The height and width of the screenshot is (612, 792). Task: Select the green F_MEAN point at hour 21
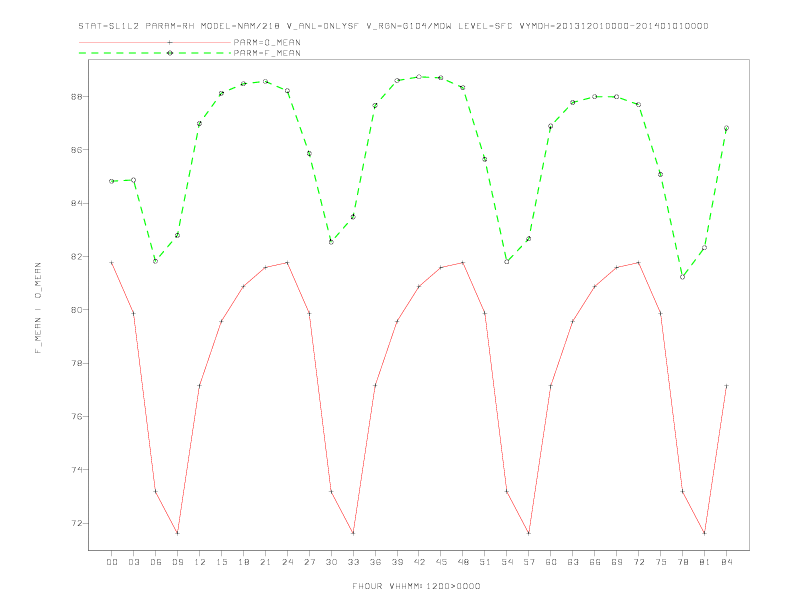tap(265, 81)
